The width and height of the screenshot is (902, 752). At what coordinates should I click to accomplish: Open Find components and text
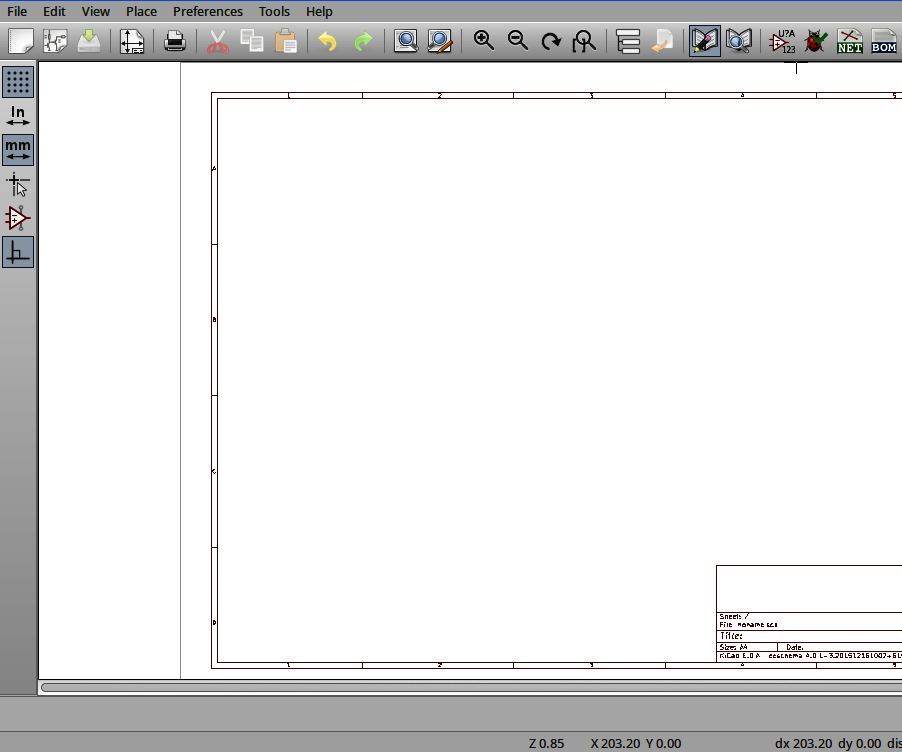pos(406,41)
